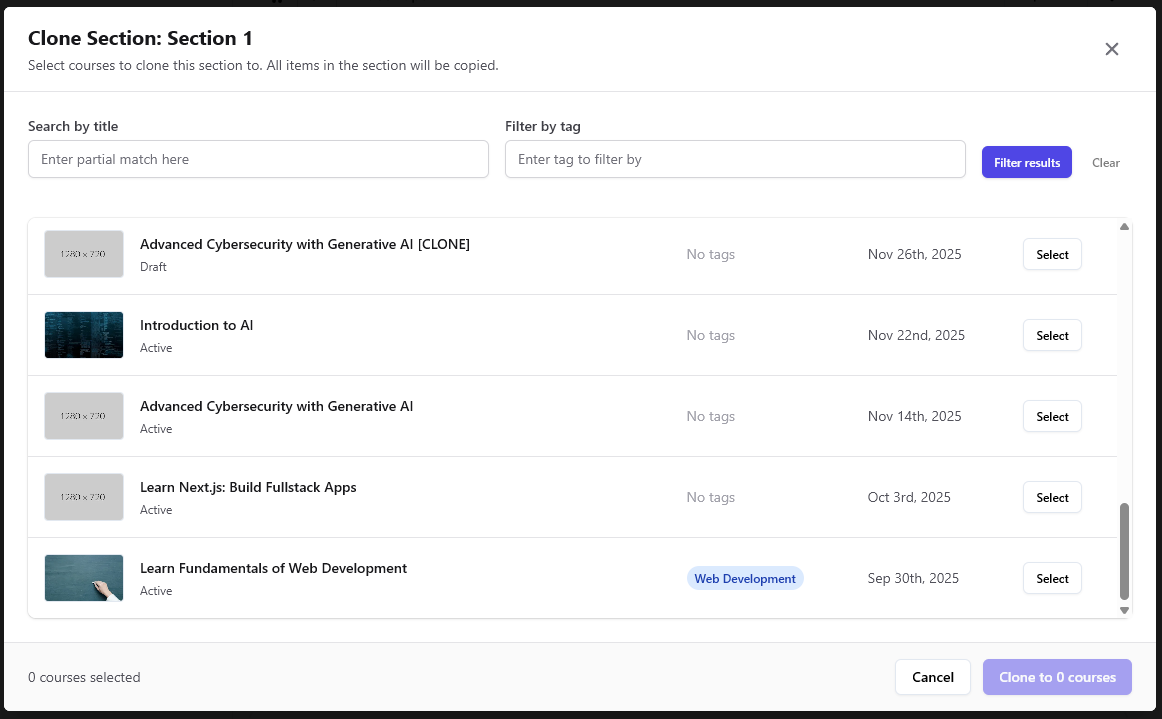Clear the search filters
Image resolution: width=1162 pixels, height=719 pixels.
(1105, 163)
